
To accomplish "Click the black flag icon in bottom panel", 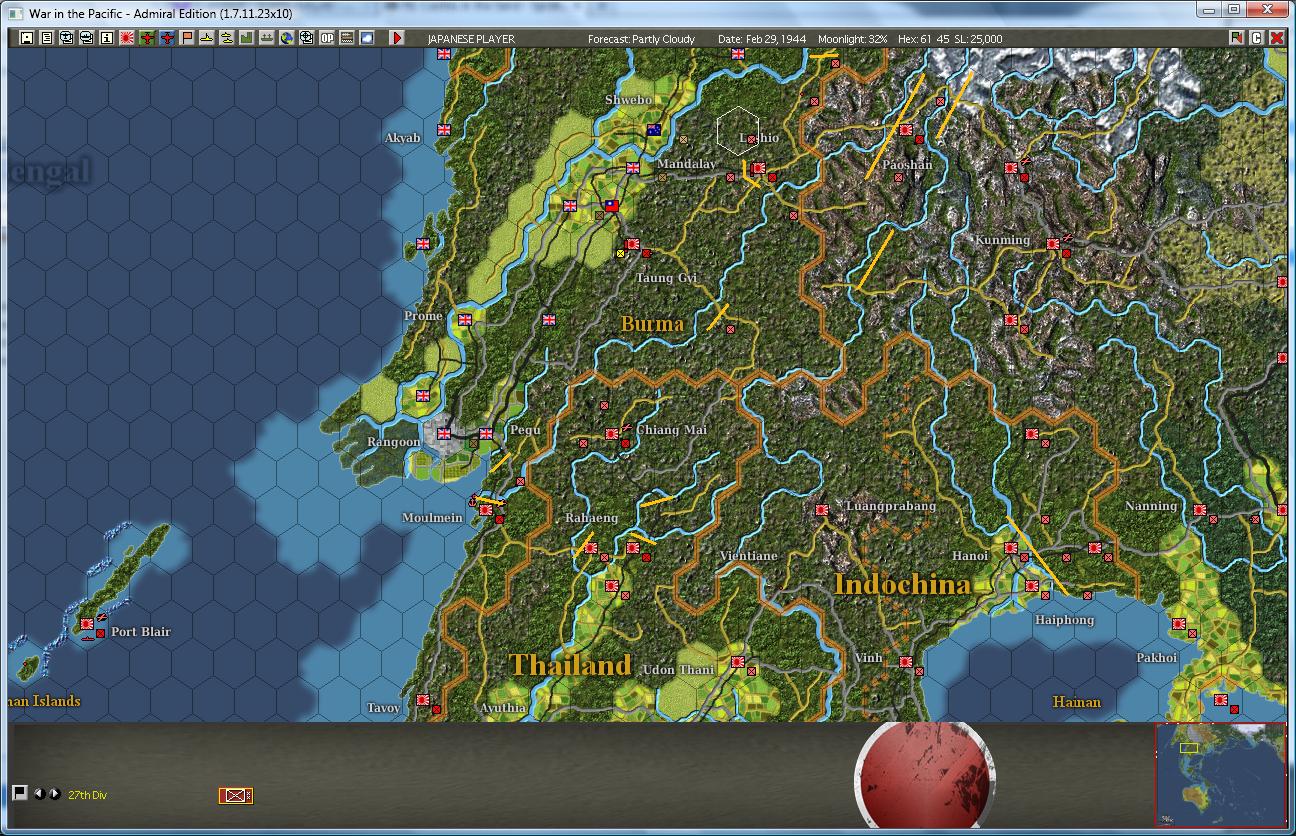I will tap(19, 793).
